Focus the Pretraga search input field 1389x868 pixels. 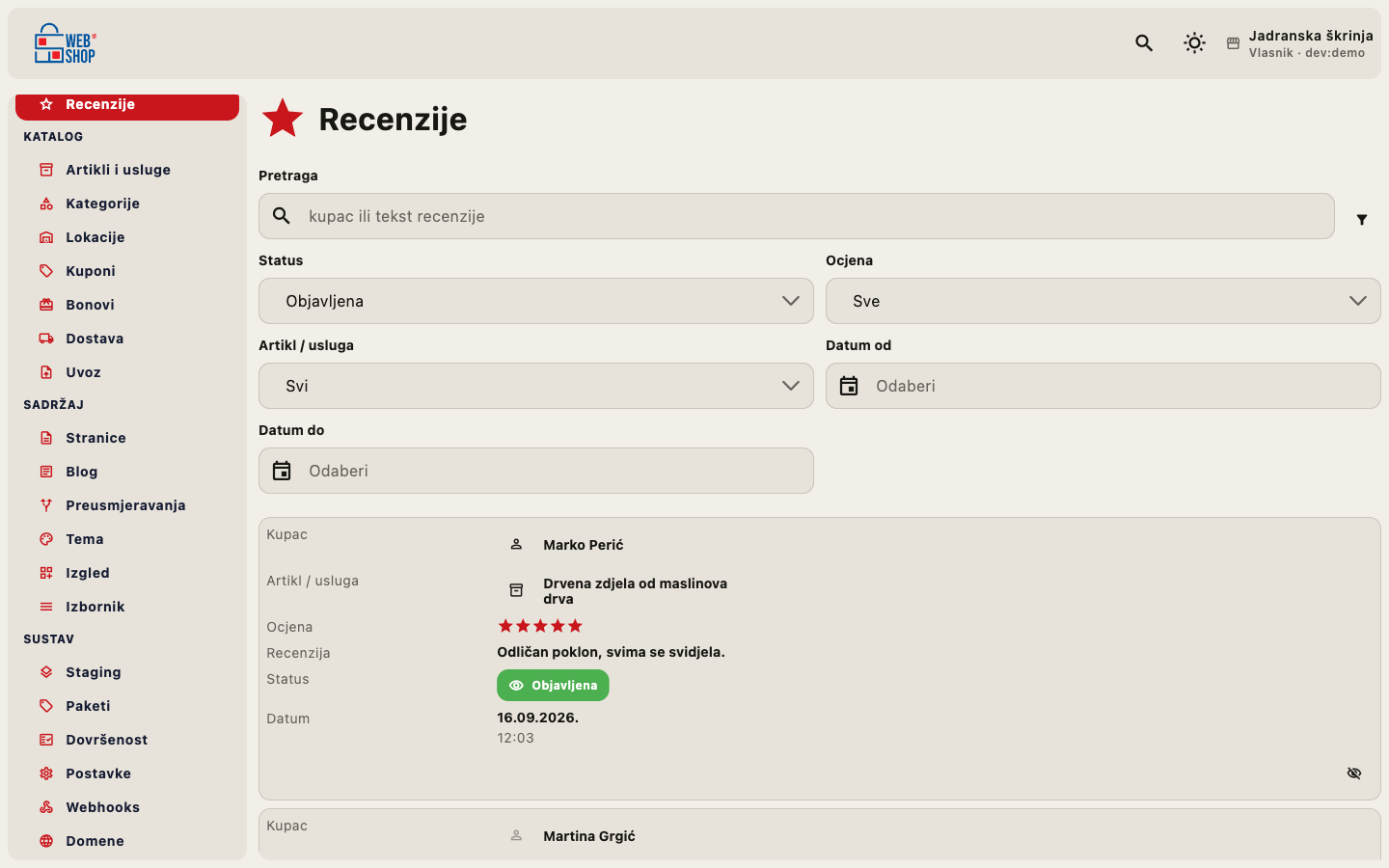[x=797, y=216]
